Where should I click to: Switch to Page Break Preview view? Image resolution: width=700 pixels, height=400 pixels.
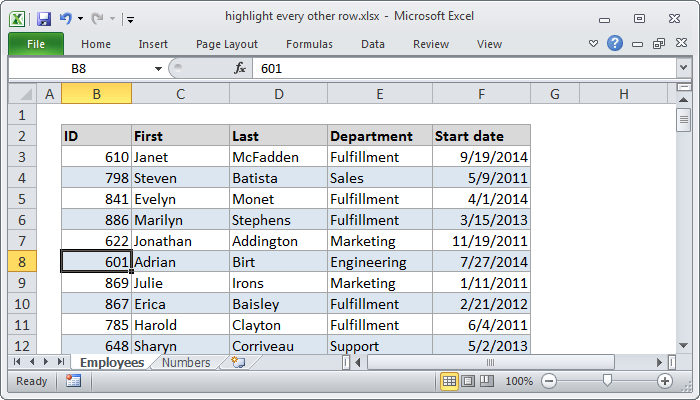point(487,381)
